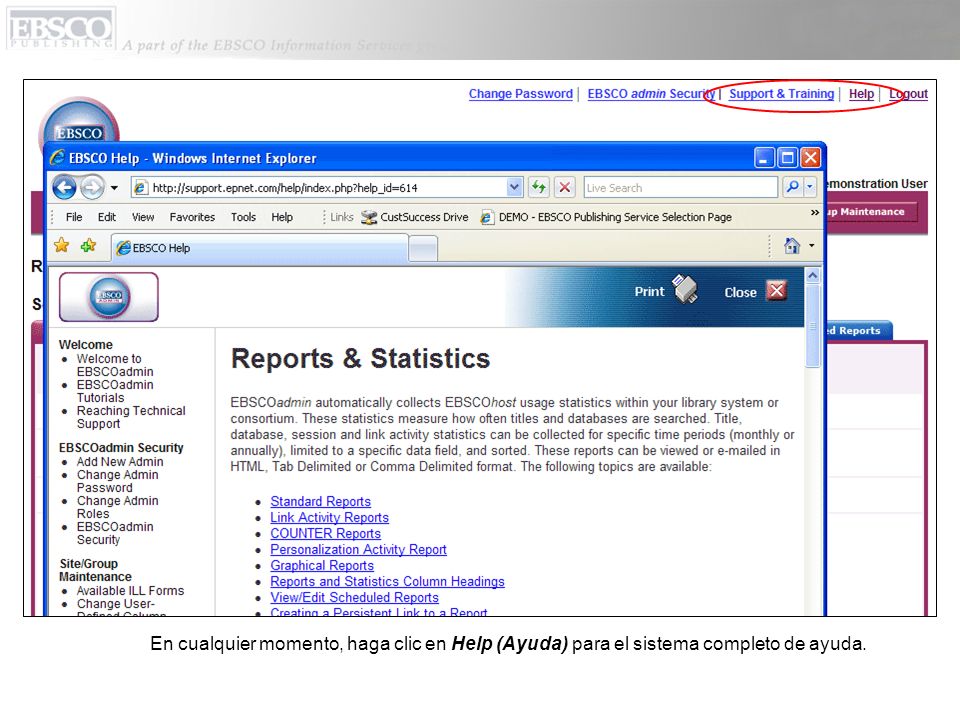
Task: Click Support & Training link in background page
Action: click(x=781, y=94)
